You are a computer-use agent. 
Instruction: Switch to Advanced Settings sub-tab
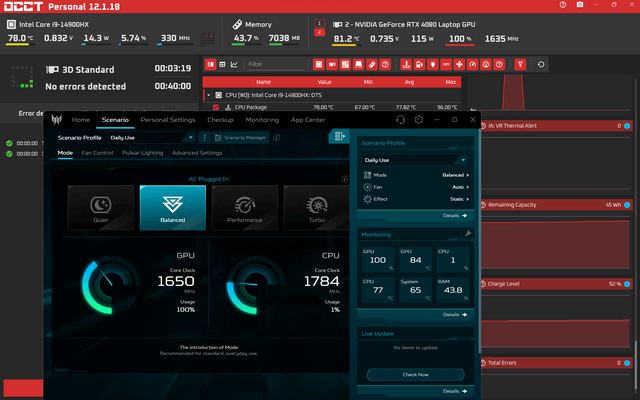pos(197,153)
